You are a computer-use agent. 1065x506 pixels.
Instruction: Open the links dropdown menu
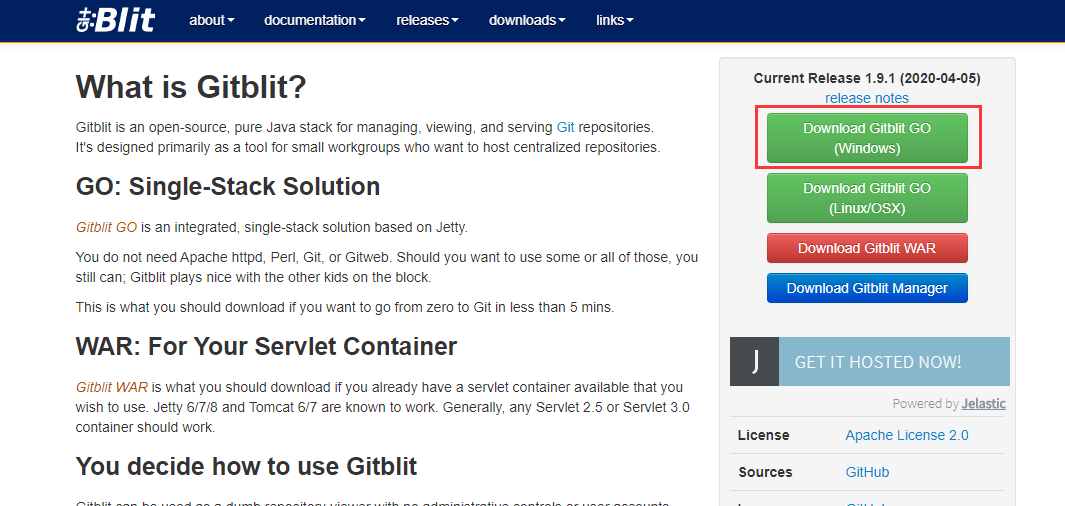(615, 20)
